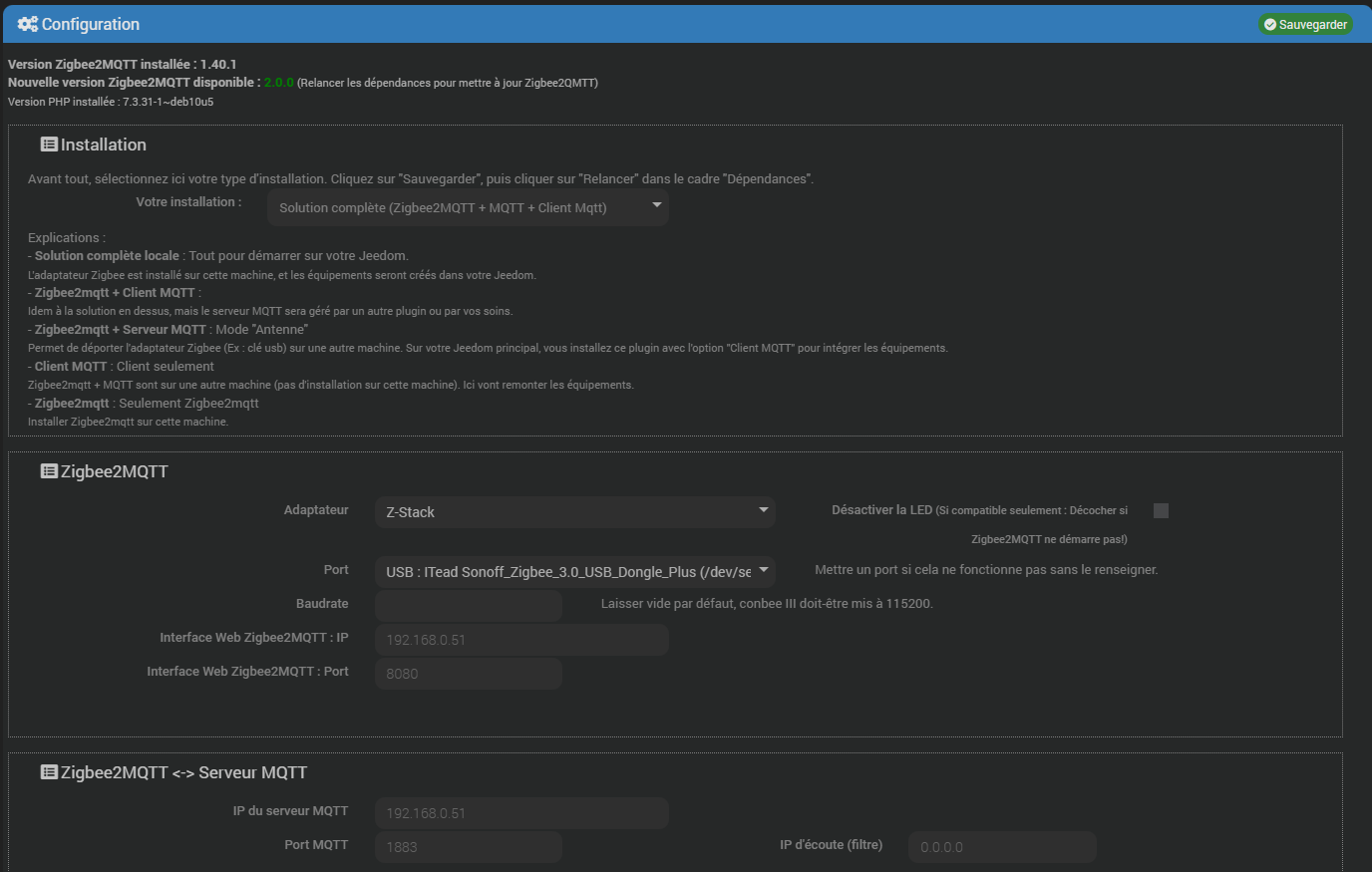The width and height of the screenshot is (1372, 872).
Task: Click the Port MQTT 1883 field
Action: pyautogui.click(x=469, y=847)
